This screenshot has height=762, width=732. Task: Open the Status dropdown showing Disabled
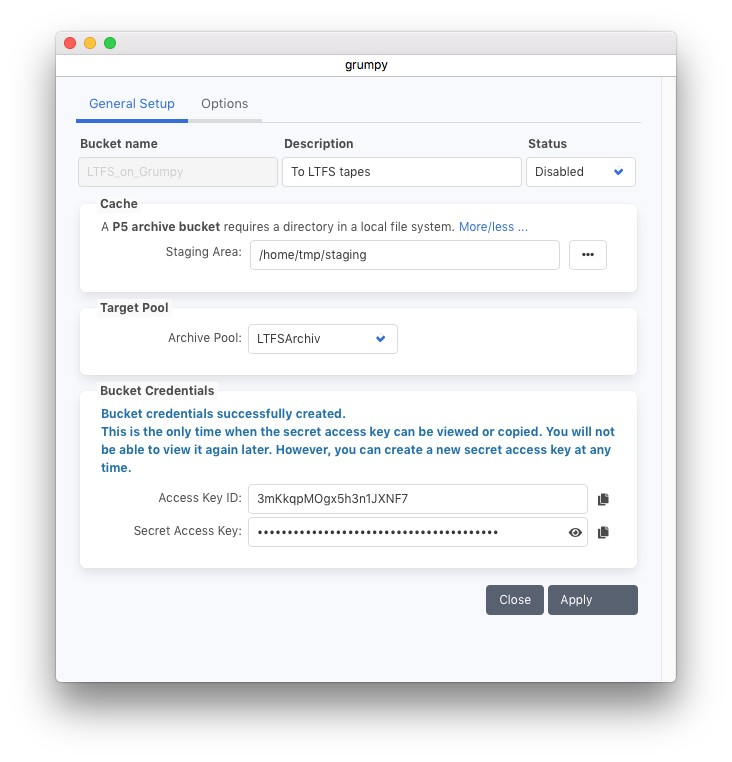(x=580, y=172)
